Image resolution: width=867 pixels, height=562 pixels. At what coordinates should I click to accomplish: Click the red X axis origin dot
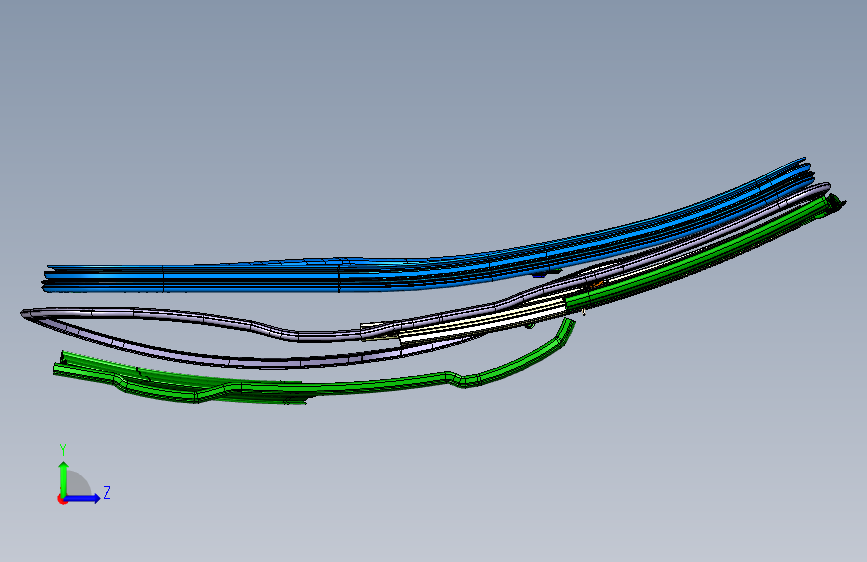tap(62, 499)
